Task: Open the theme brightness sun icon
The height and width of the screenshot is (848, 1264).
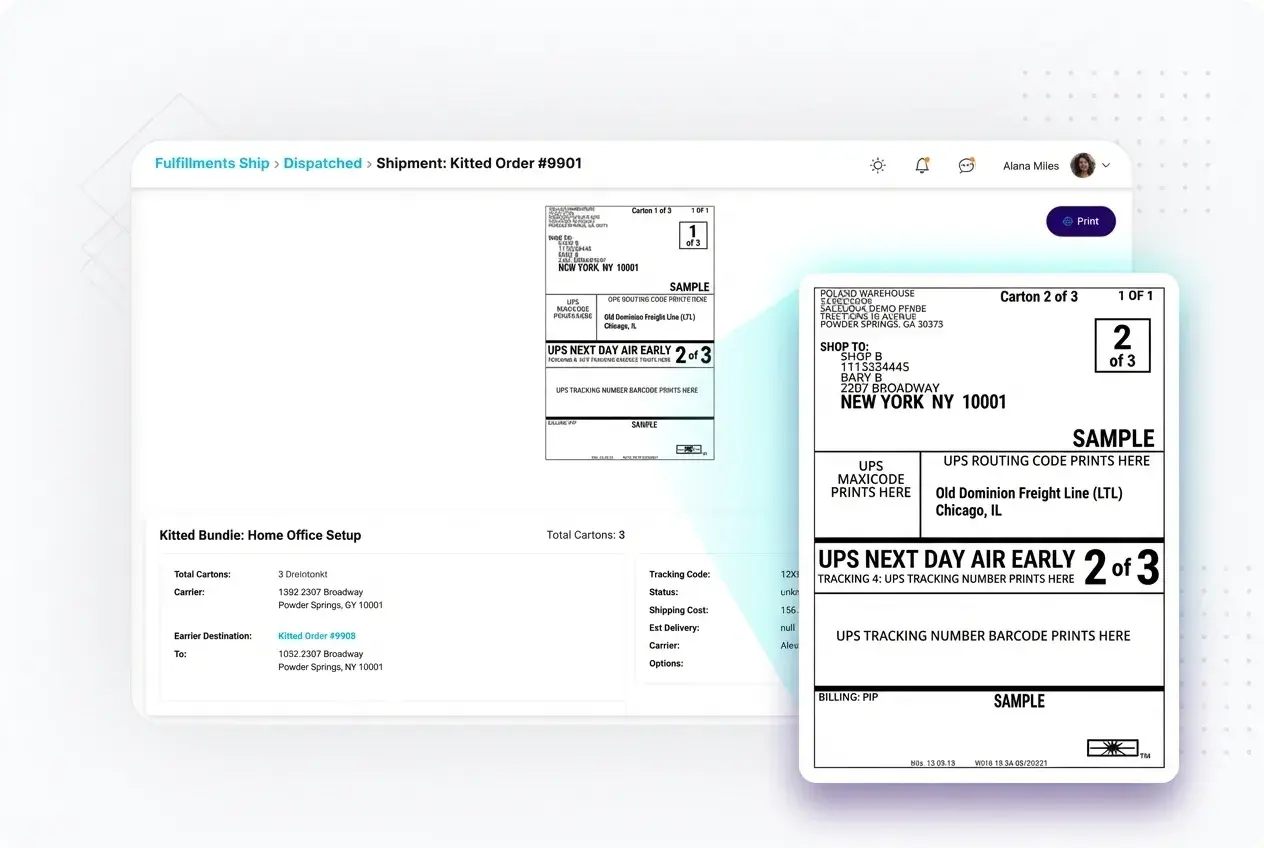Action: tap(877, 165)
